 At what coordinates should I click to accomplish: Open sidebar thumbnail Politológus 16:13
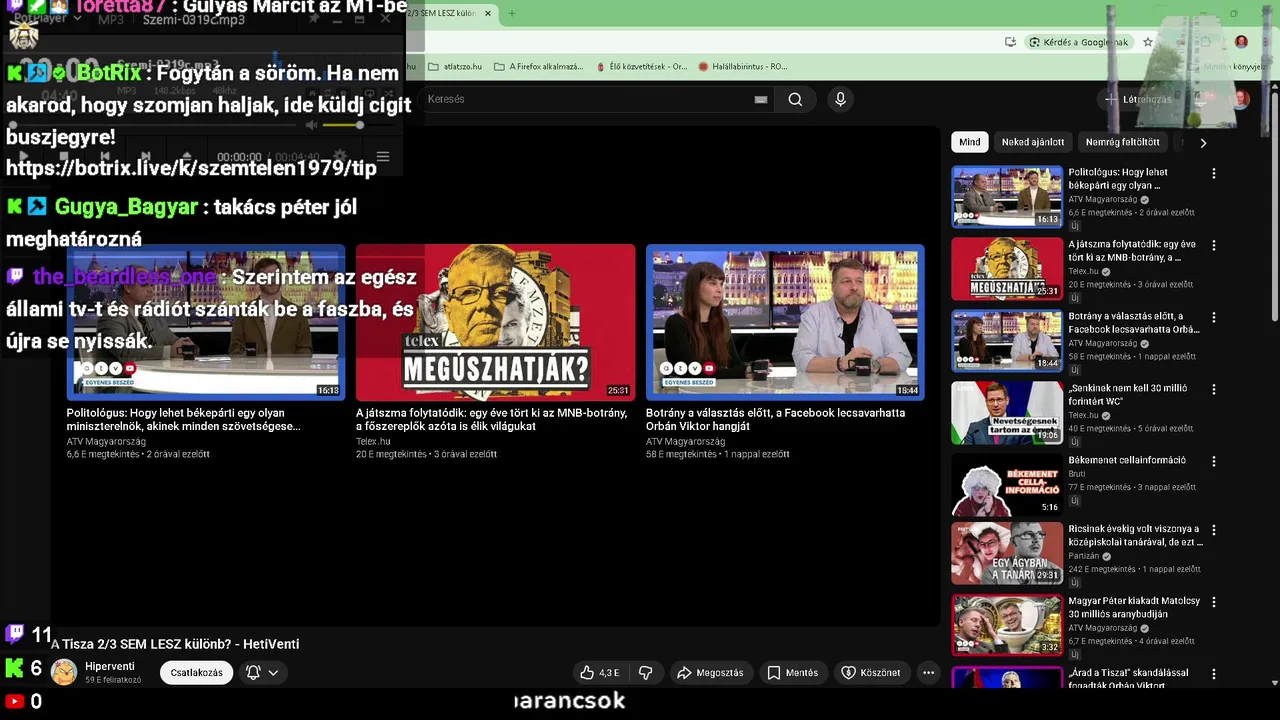click(x=1007, y=196)
